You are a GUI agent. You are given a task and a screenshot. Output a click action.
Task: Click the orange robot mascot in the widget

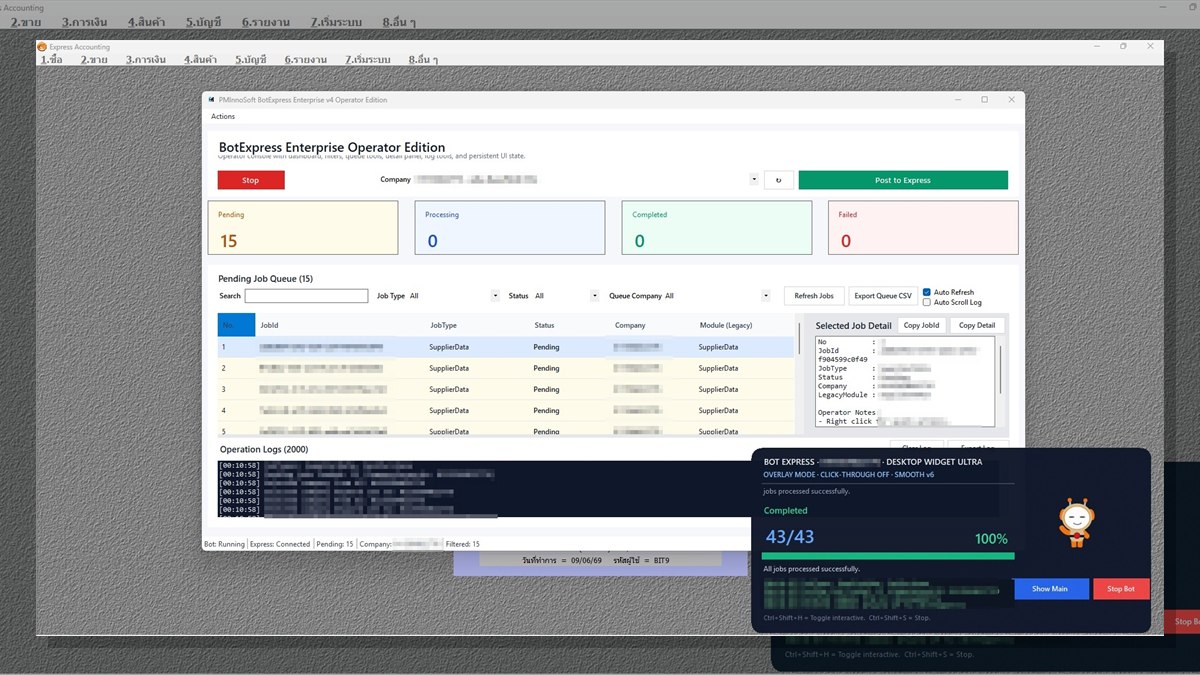click(x=1075, y=523)
